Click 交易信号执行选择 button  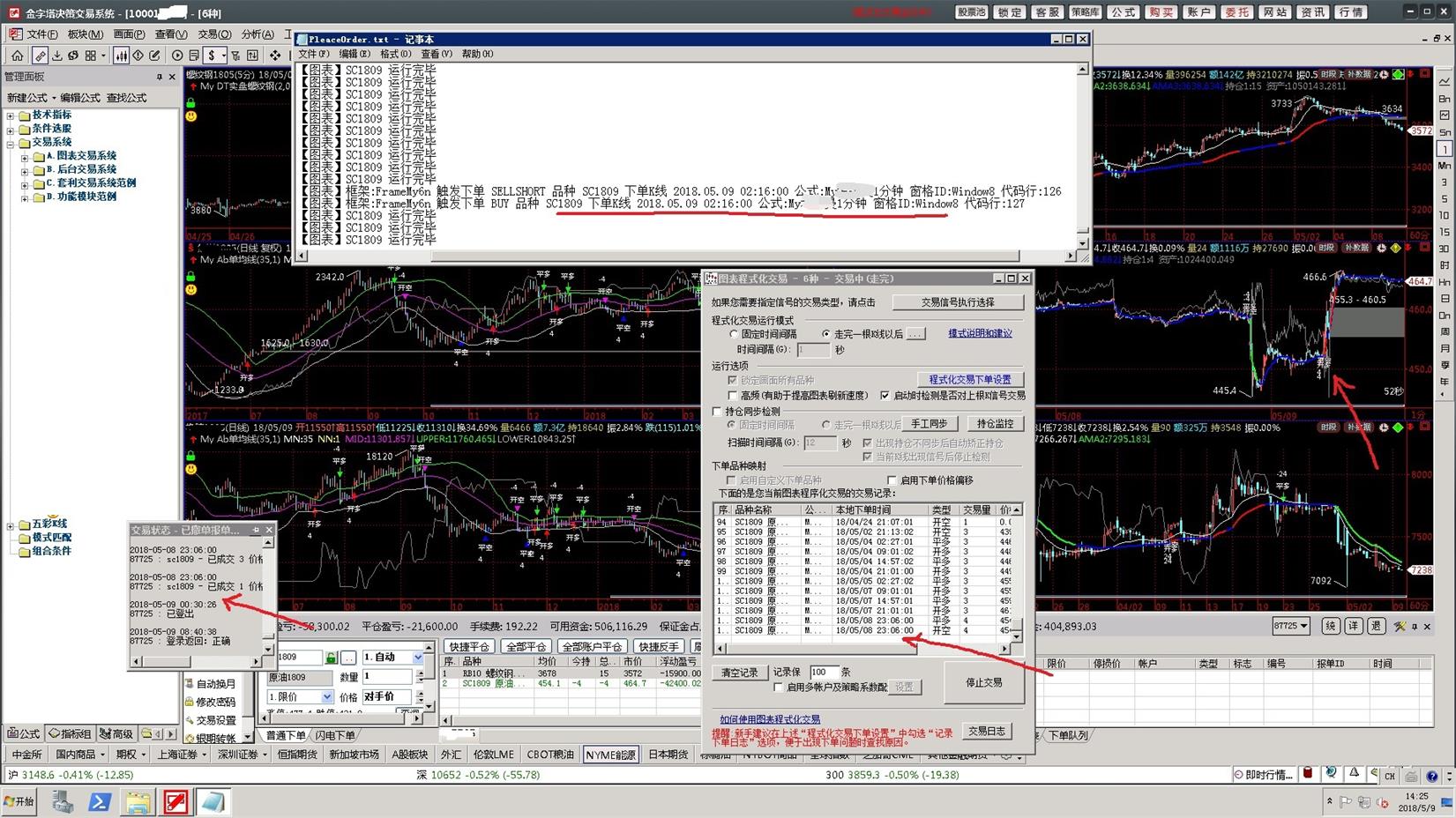(x=958, y=302)
